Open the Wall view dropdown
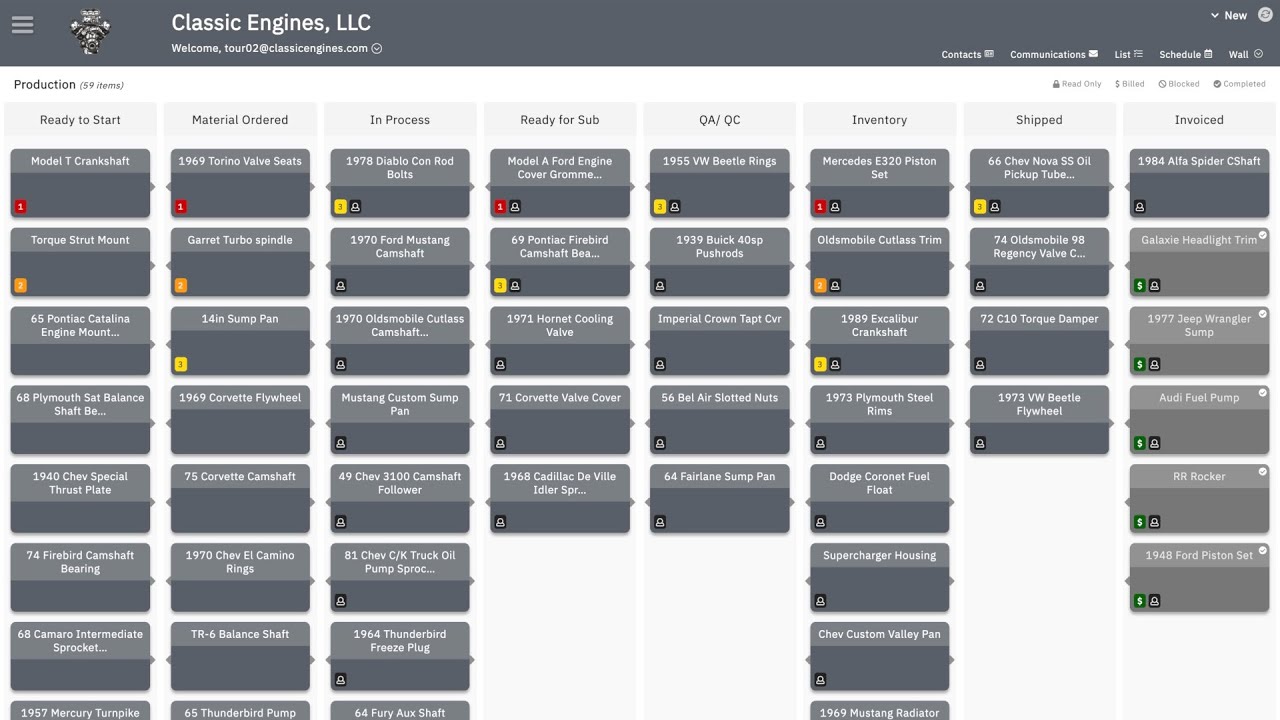The width and height of the screenshot is (1280, 720). pyautogui.click(x=1245, y=54)
